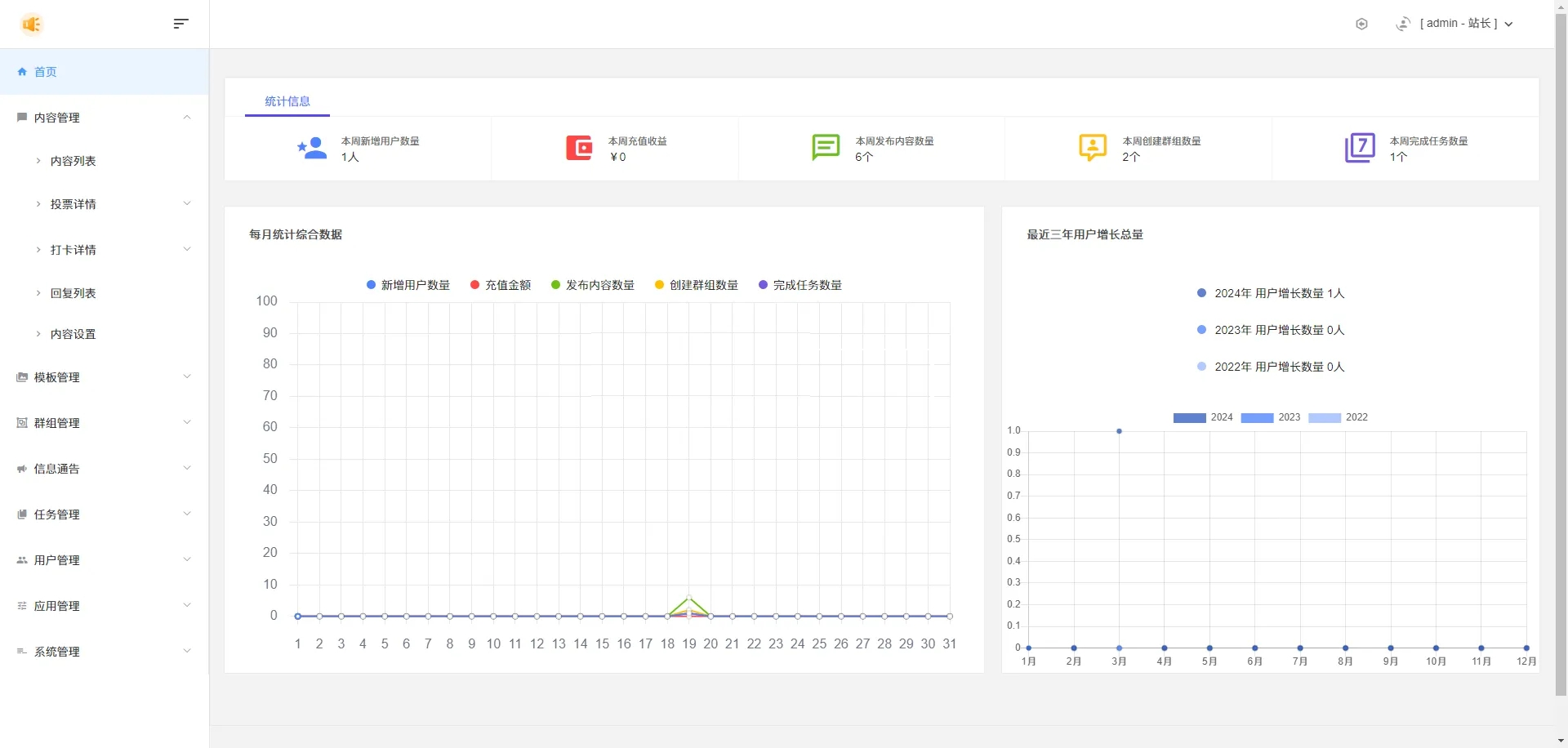
Task: Click the refresh icon beside admin
Action: [1403, 24]
